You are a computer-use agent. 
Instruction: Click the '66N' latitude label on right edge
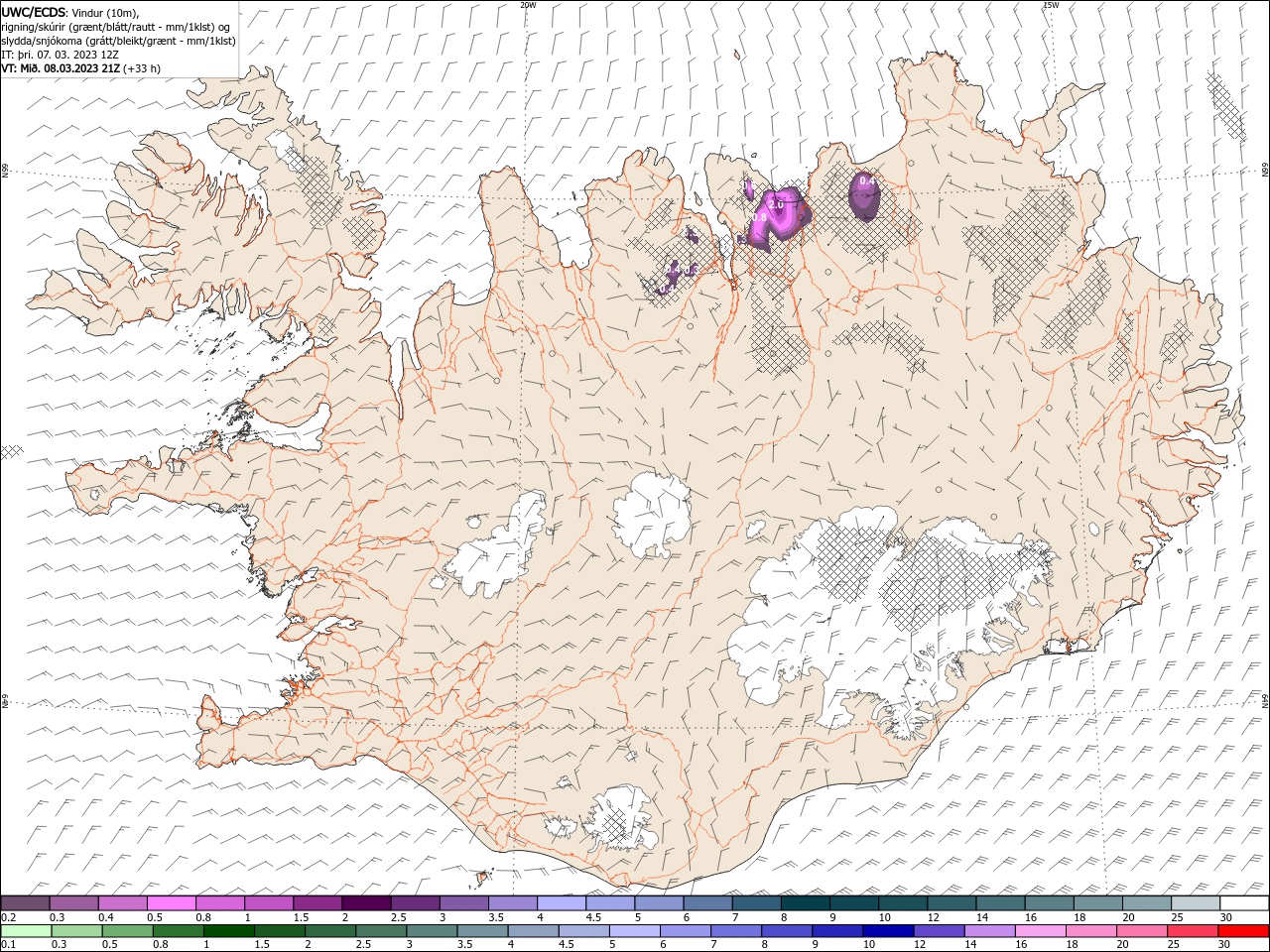click(x=1265, y=170)
